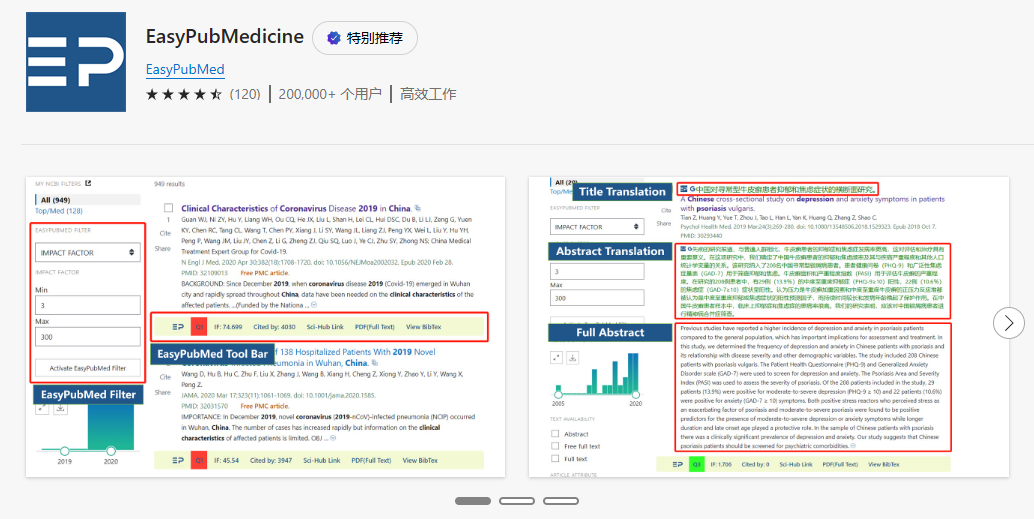This screenshot has width=1034, height=519.
Task: Open PDF(Full Text) in the Cited by: 4030 row
Action: click(375, 326)
